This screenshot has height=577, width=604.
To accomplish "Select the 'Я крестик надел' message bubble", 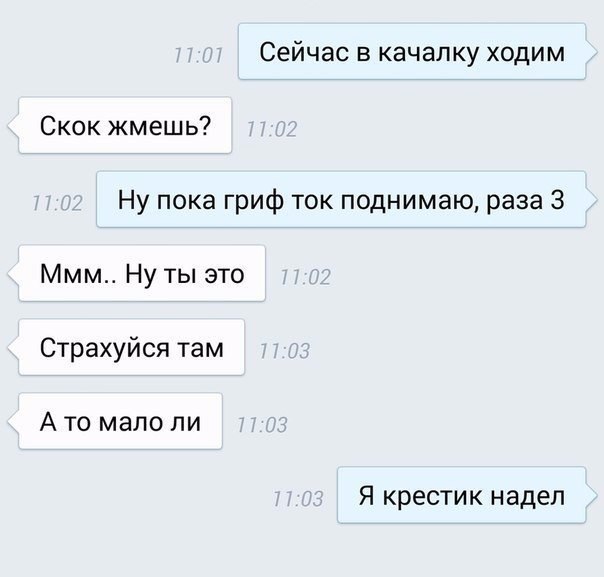I will click(461, 495).
